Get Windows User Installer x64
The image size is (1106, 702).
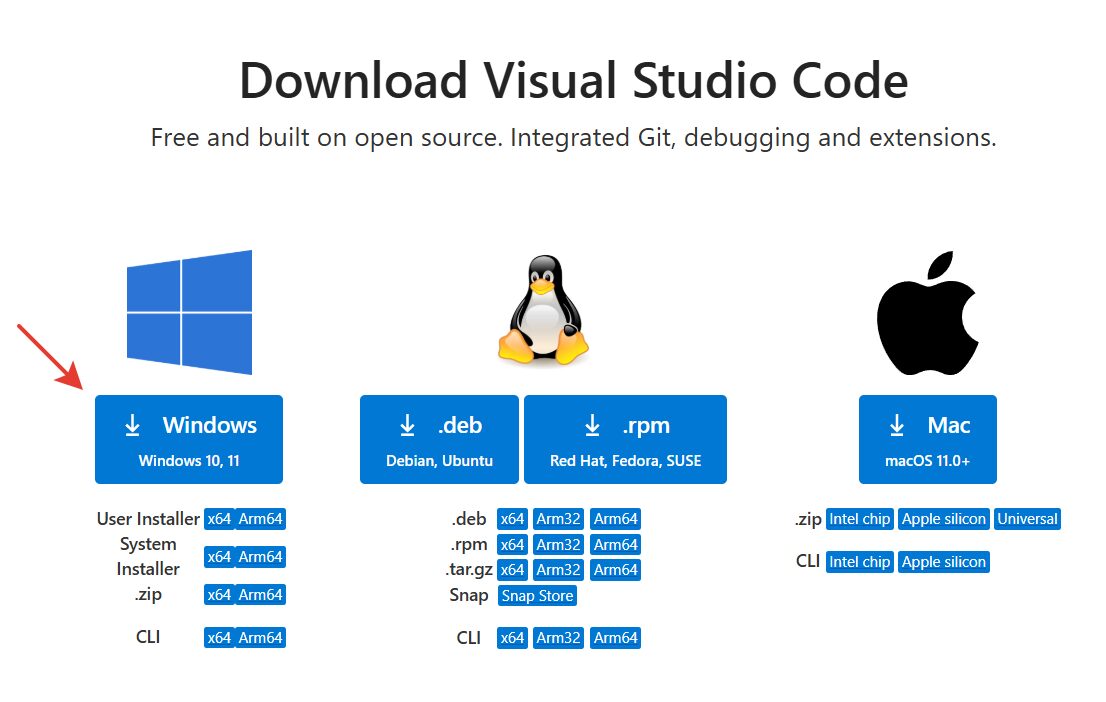pyautogui.click(x=219, y=519)
